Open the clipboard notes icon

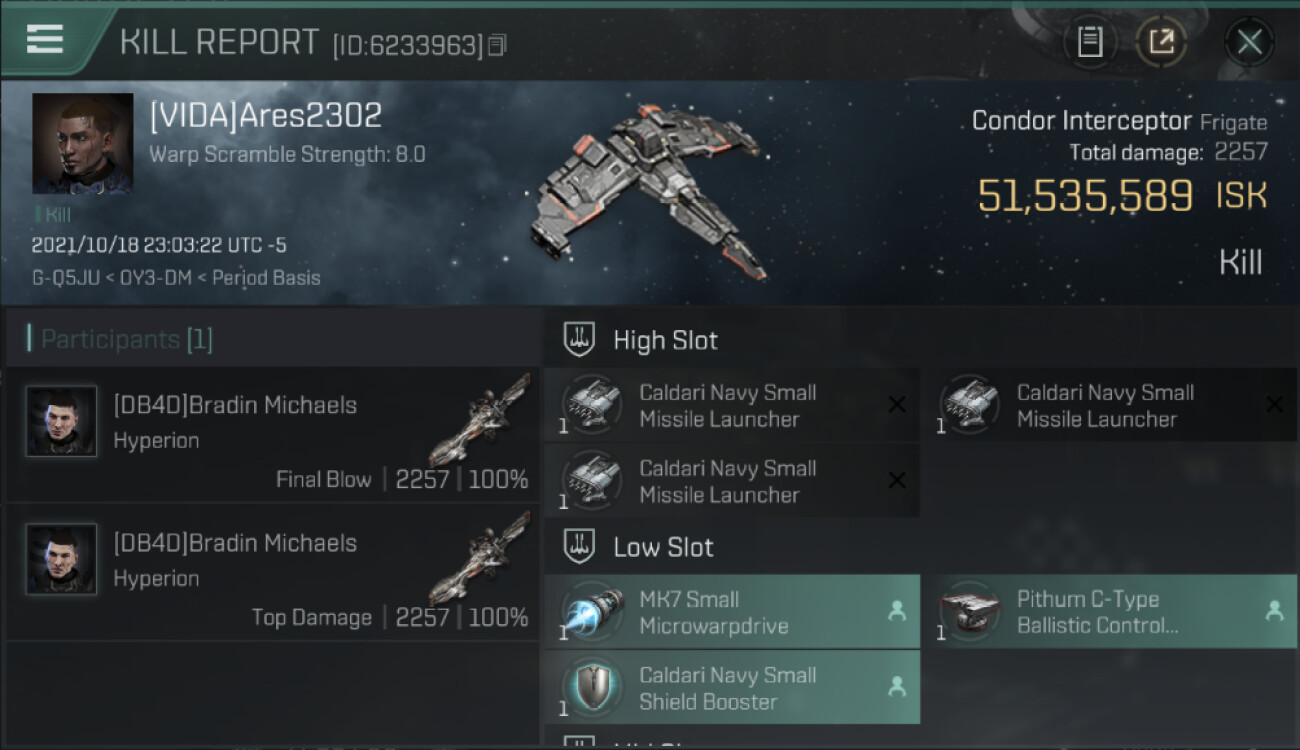[x=1090, y=42]
